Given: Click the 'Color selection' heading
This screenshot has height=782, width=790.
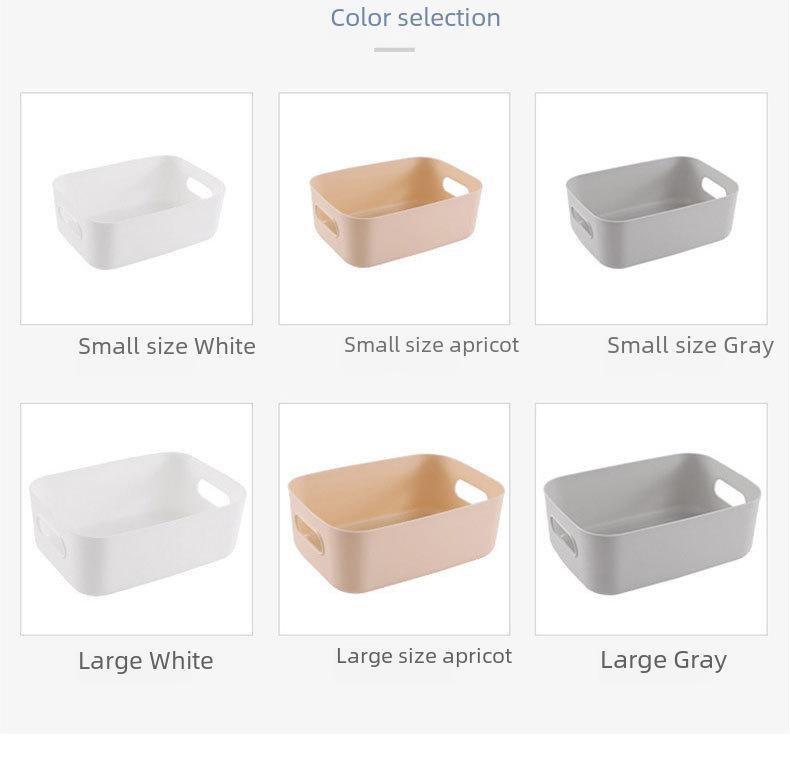Looking at the screenshot, I should pos(416,18).
